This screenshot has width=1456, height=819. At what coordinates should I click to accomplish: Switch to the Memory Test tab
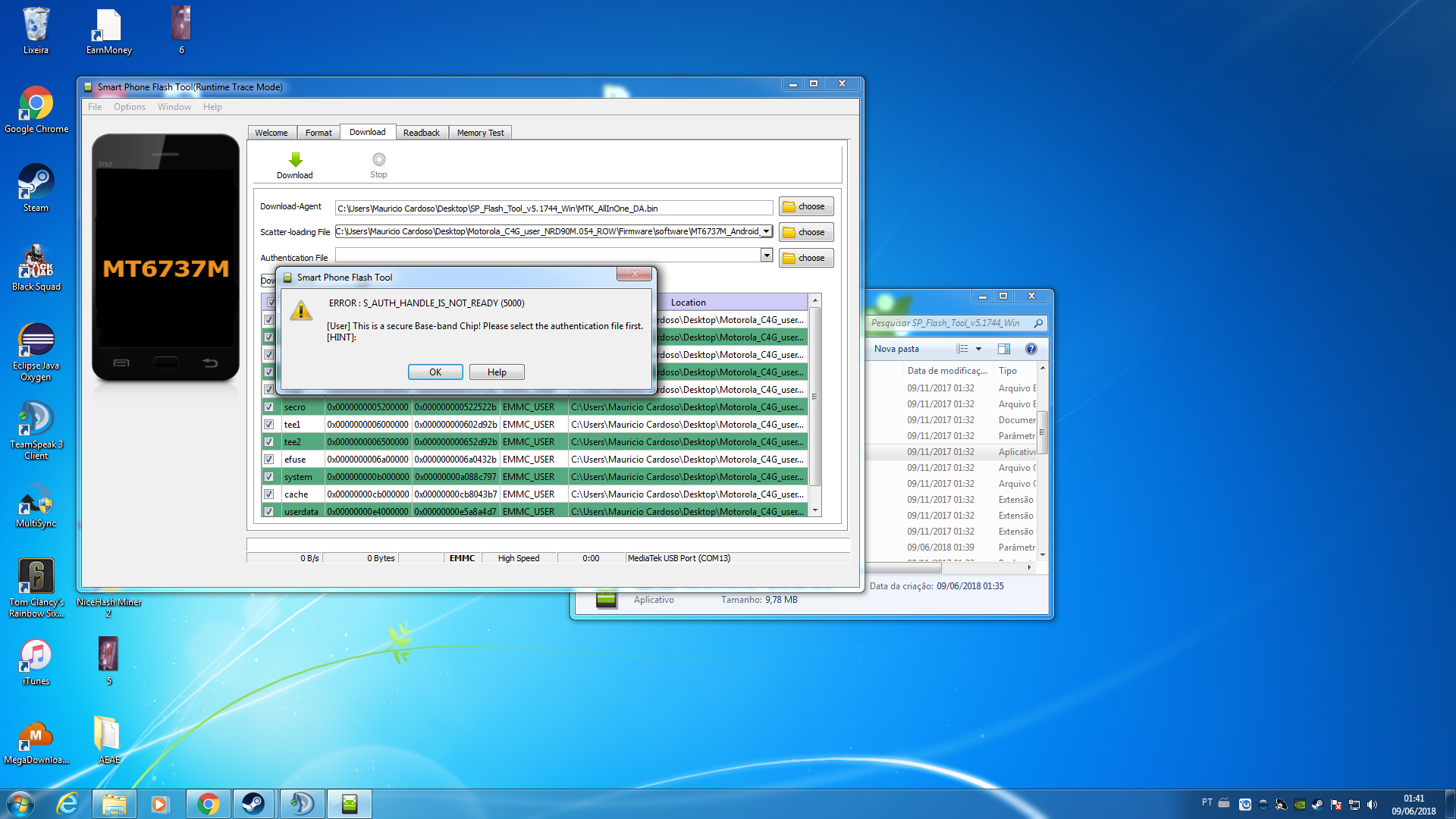click(481, 133)
